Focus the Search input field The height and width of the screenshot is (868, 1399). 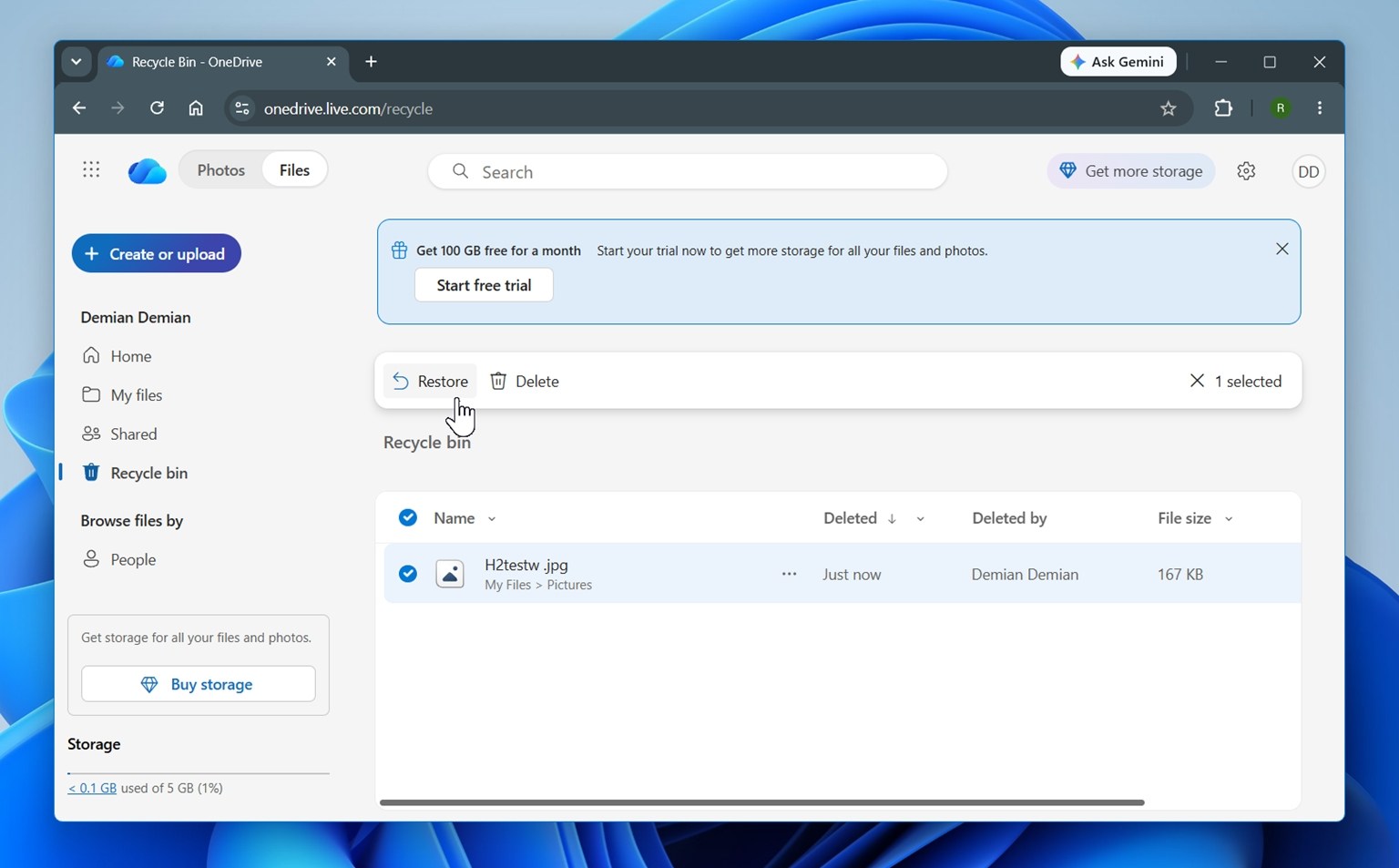pyautogui.click(x=688, y=171)
